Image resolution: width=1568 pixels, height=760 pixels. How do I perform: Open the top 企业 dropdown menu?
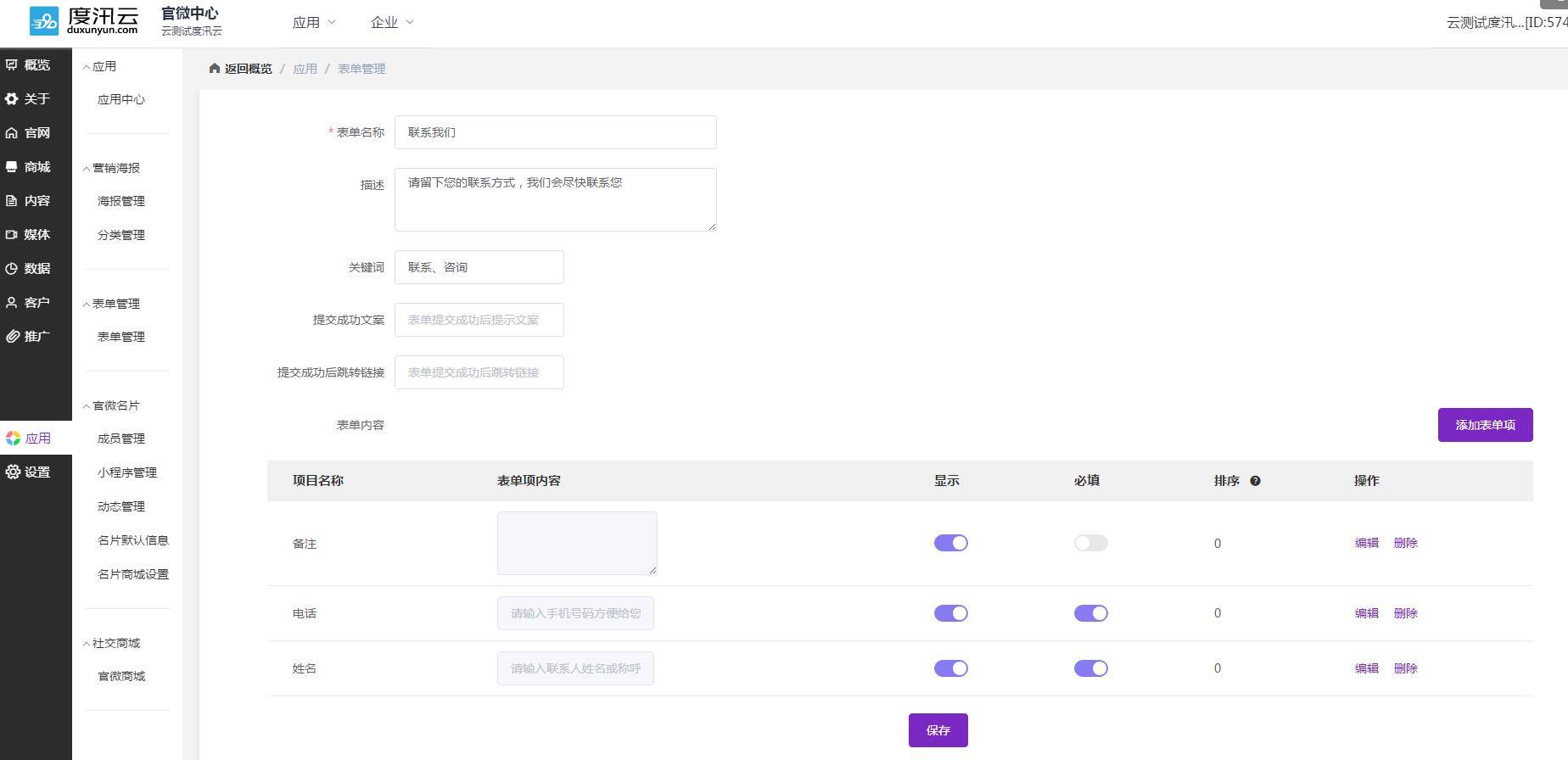pyautogui.click(x=391, y=22)
